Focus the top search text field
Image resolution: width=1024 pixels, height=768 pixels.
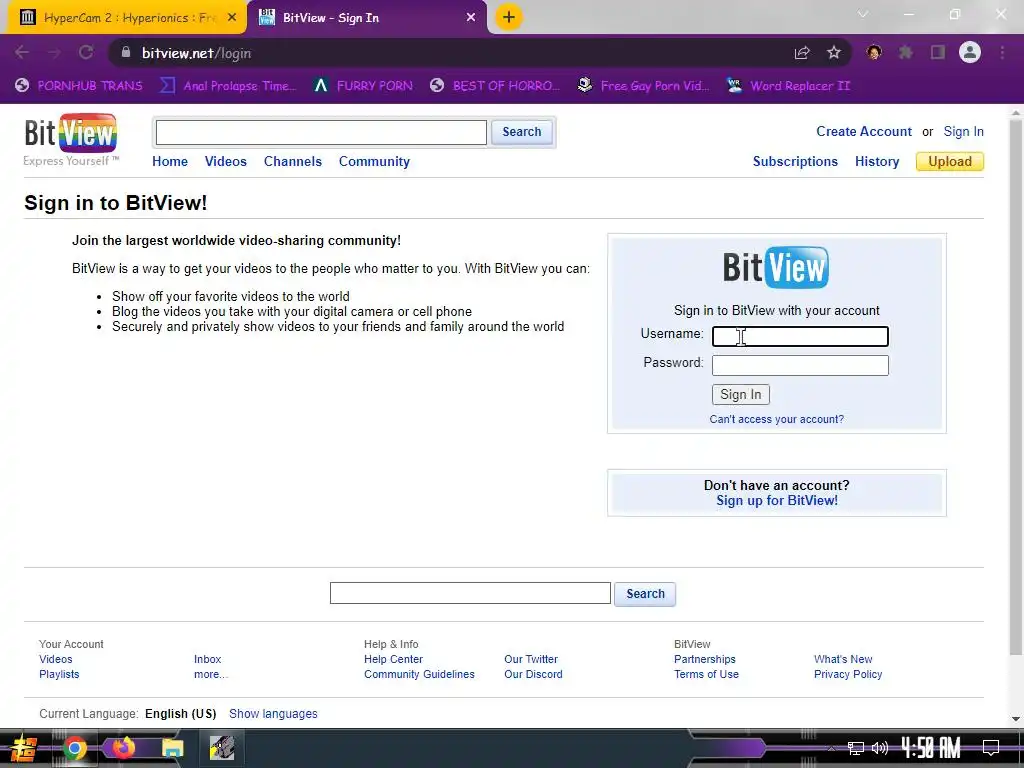tap(321, 133)
